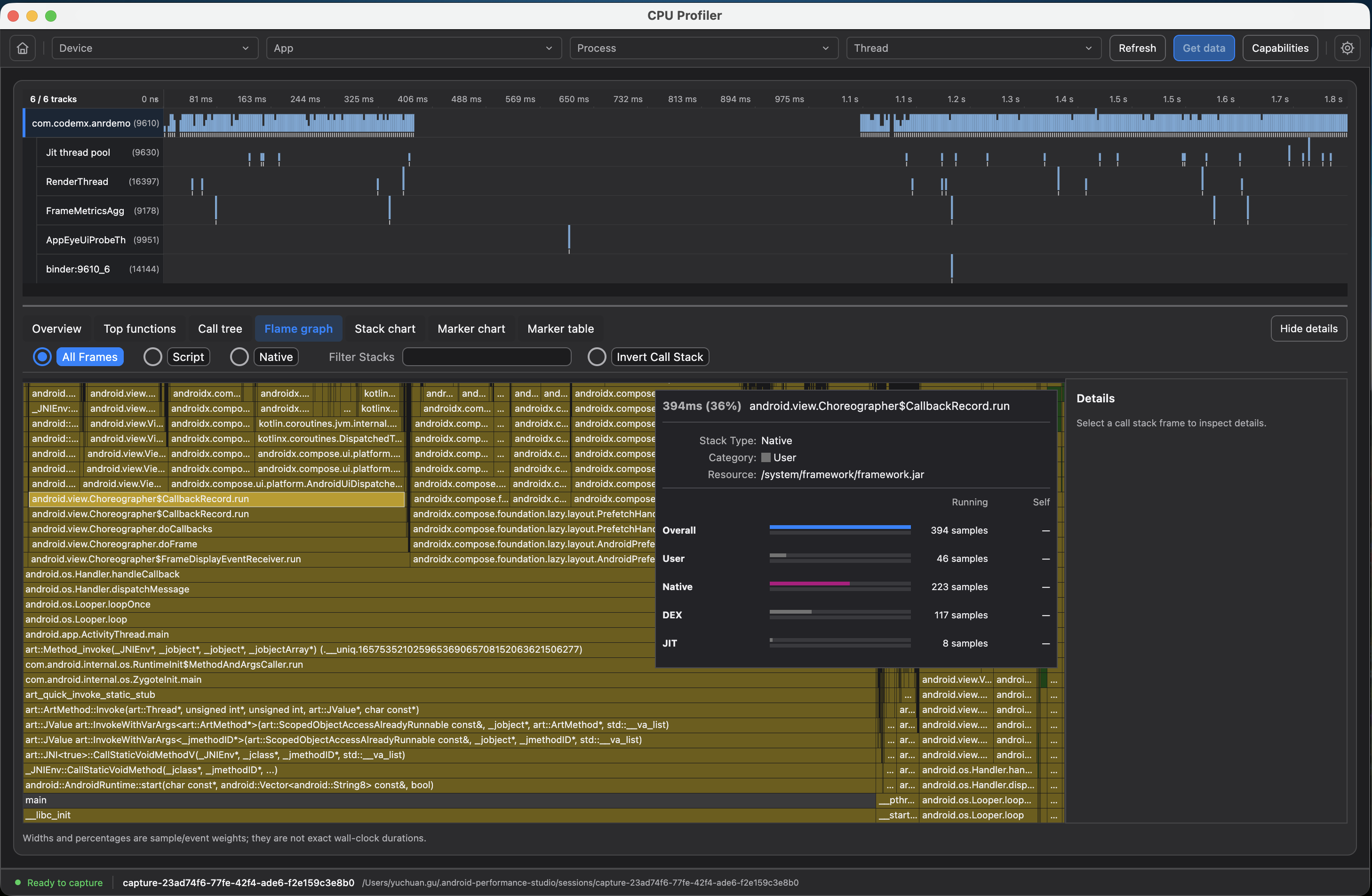Click Hide details button

[x=1308, y=328]
